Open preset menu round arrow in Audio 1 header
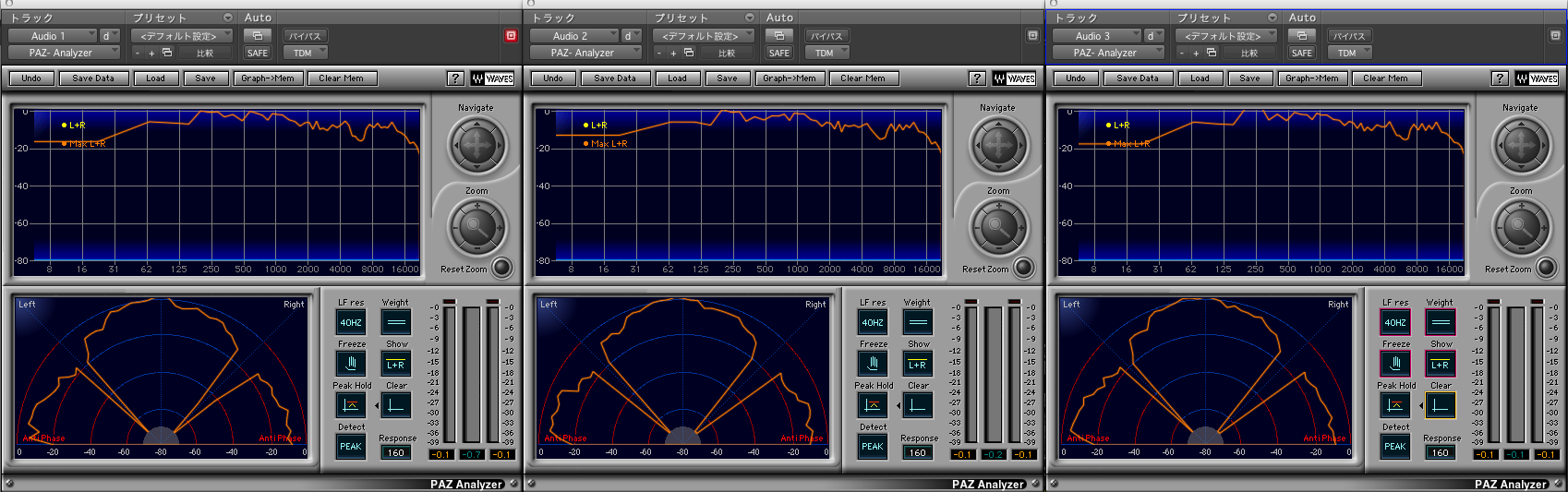 [x=227, y=18]
